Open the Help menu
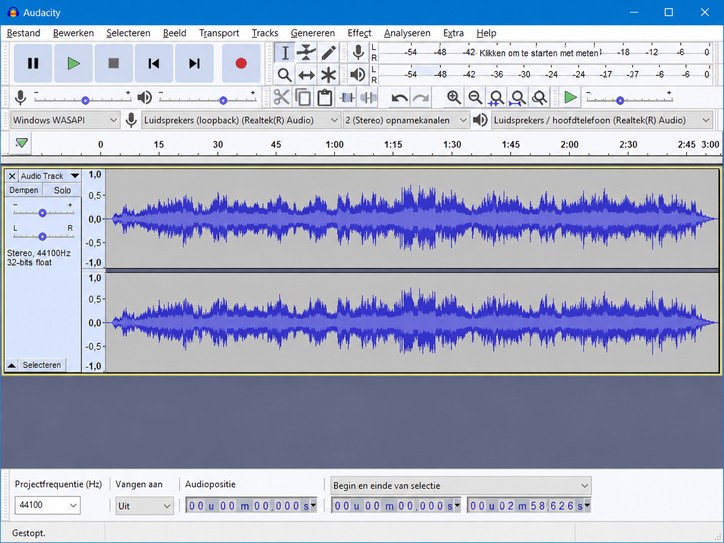Image resolution: width=724 pixels, height=543 pixels. 486,33
